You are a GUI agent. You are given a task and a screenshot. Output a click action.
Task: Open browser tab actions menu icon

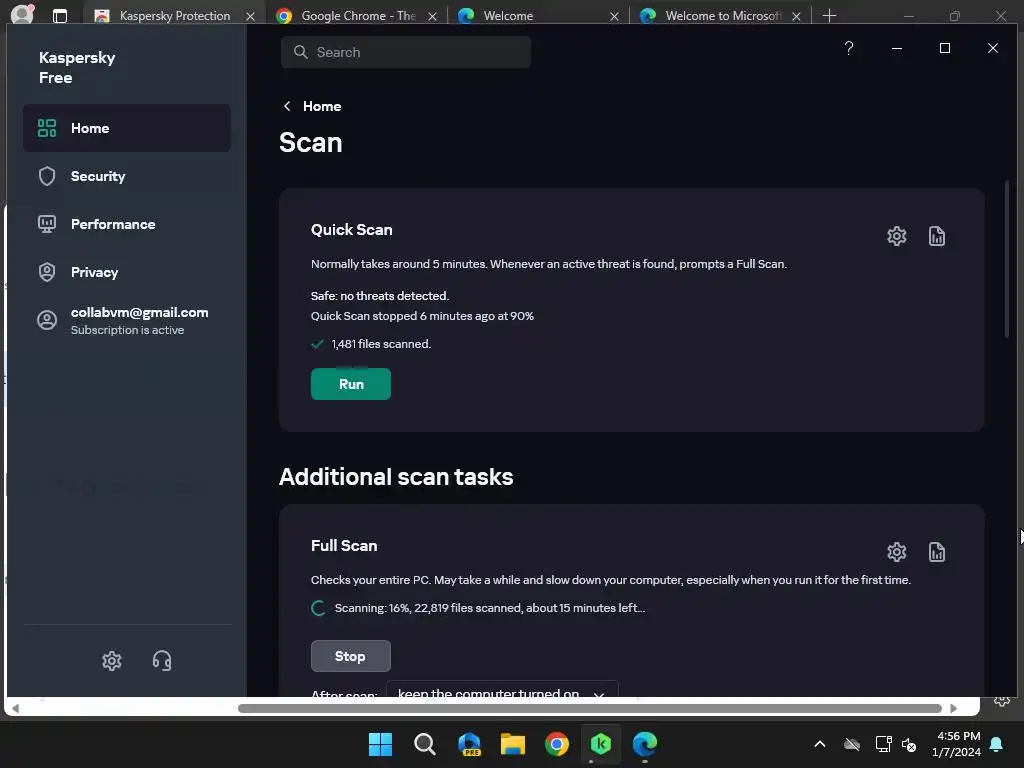[x=59, y=16]
